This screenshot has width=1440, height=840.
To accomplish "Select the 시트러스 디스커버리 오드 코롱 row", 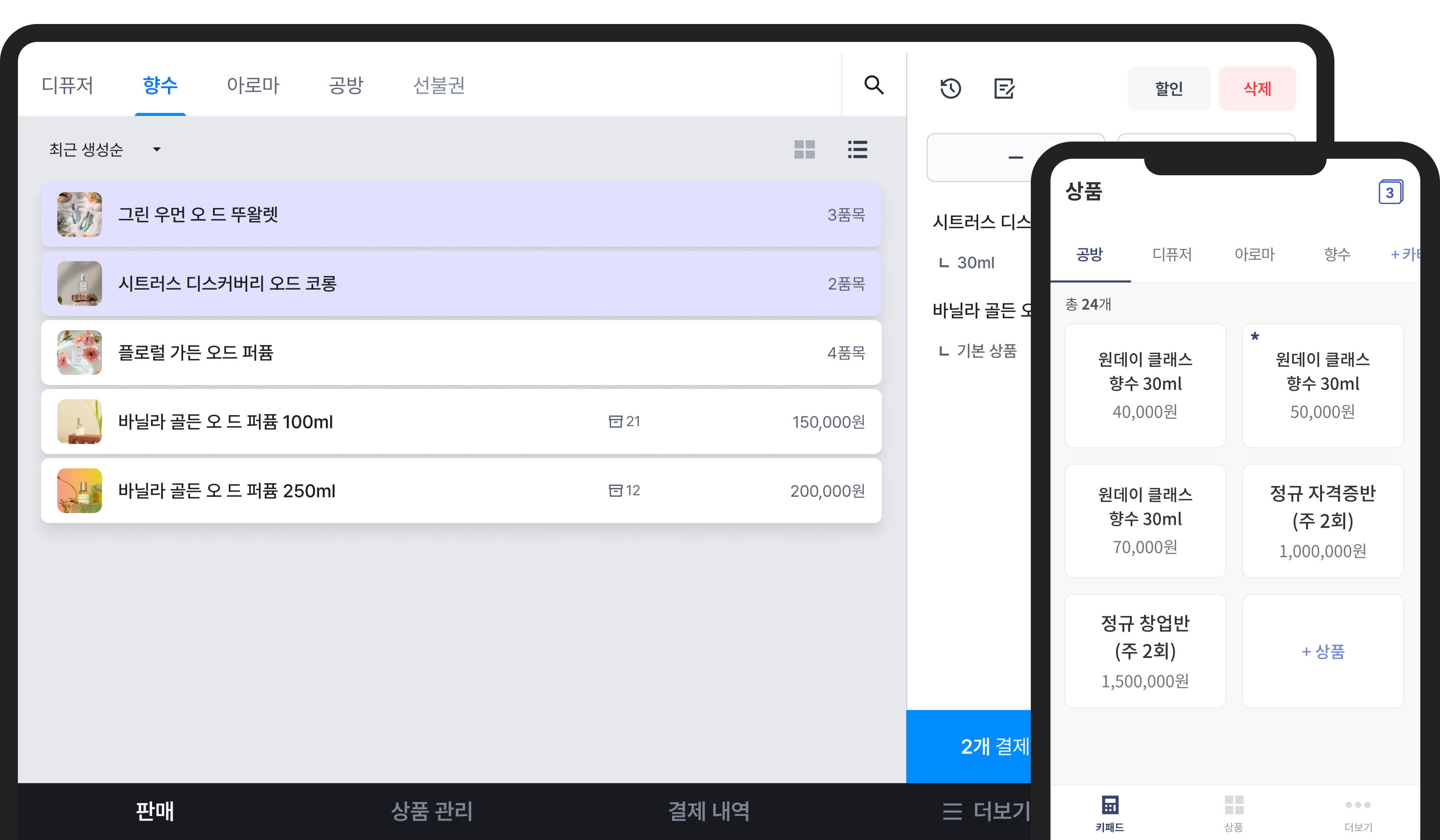I will coord(461,284).
